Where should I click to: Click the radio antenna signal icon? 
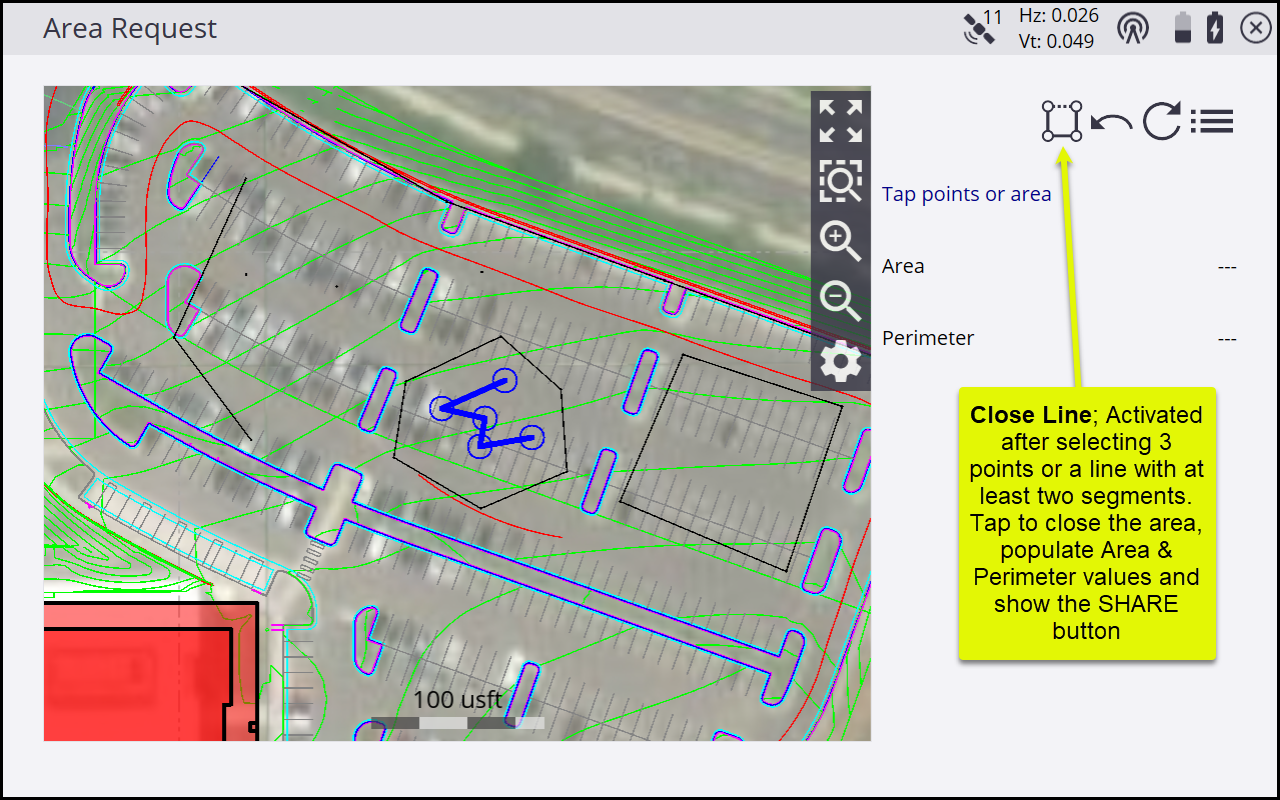tap(1133, 28)
